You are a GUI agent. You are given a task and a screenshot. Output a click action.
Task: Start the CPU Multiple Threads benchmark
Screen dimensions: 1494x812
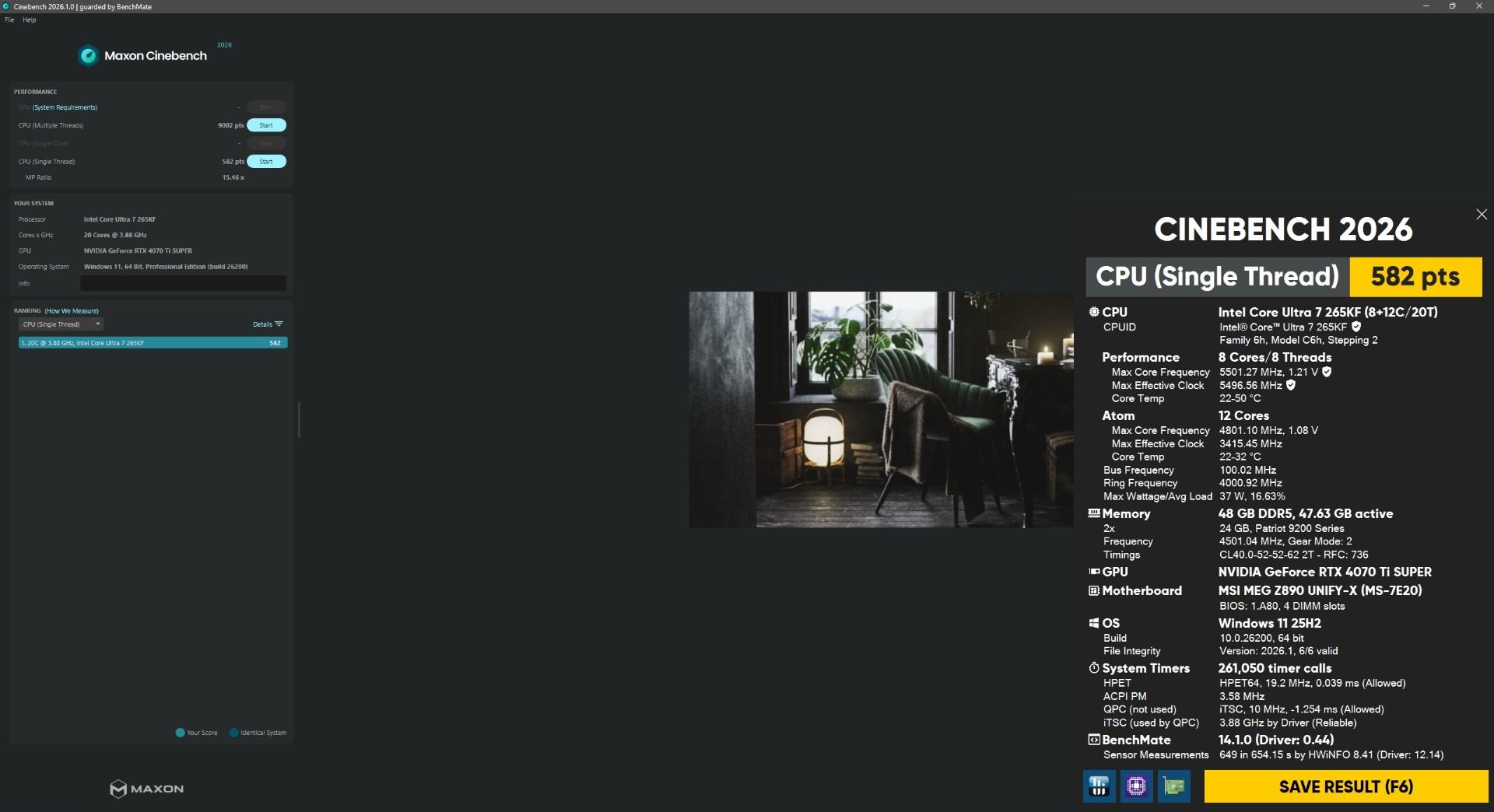click(x=266, y=124)
